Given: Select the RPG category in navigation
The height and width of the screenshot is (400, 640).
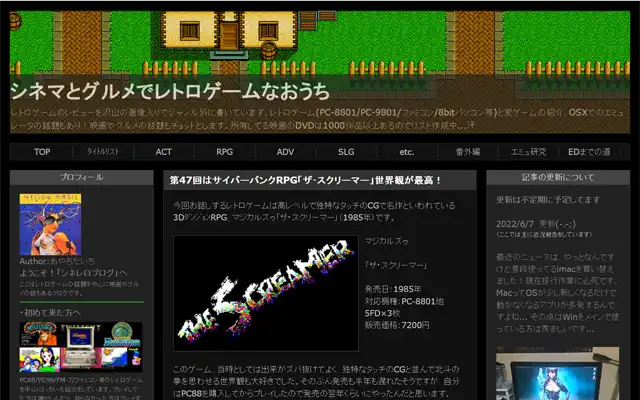Looking at the screenshot, I should point(224,152).
